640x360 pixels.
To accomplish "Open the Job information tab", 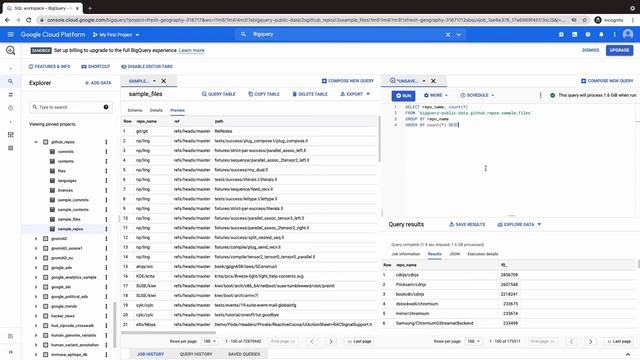I will point(406,254).
